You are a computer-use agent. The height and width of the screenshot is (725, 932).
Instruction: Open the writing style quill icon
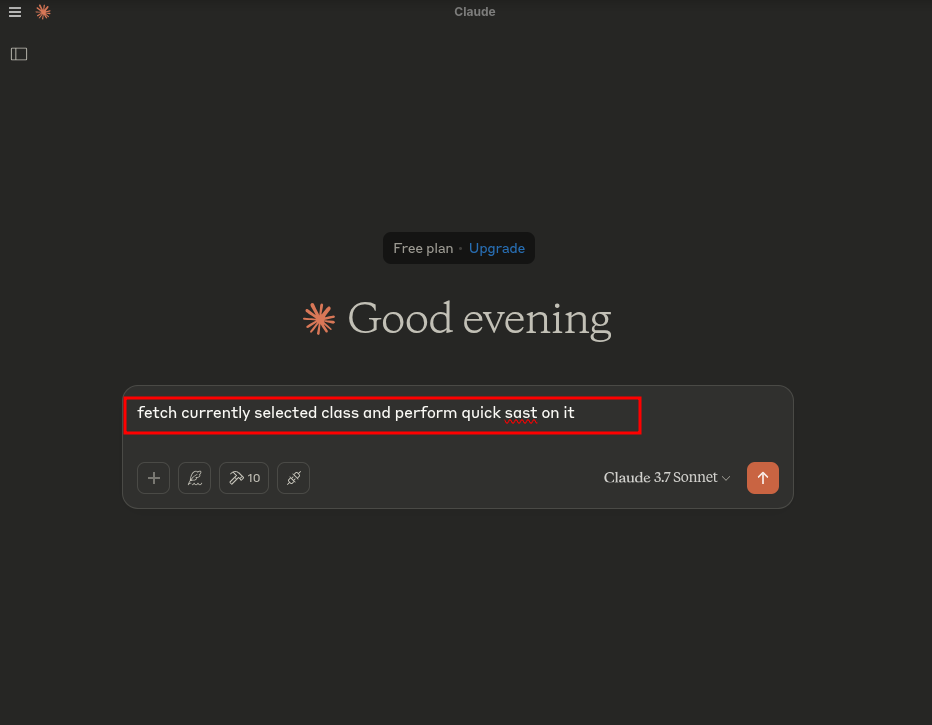pyautogui.click(x=194, y=478)
